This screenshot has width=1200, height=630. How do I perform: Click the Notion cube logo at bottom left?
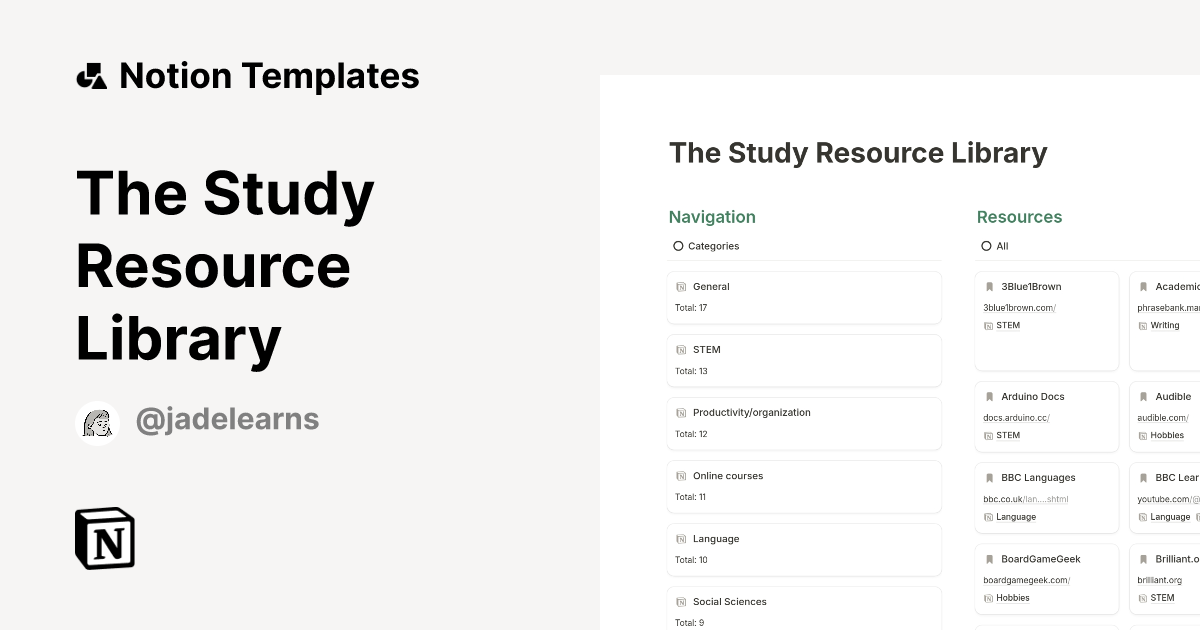point(103,538)
